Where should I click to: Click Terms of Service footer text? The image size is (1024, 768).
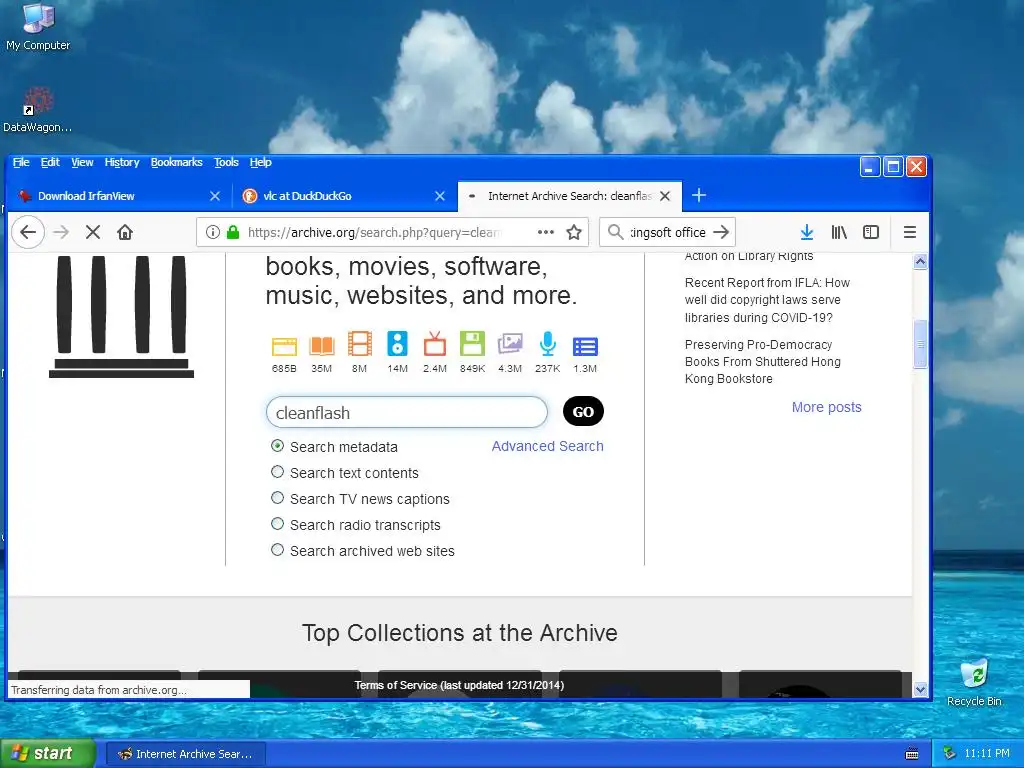tap(459, 685)
